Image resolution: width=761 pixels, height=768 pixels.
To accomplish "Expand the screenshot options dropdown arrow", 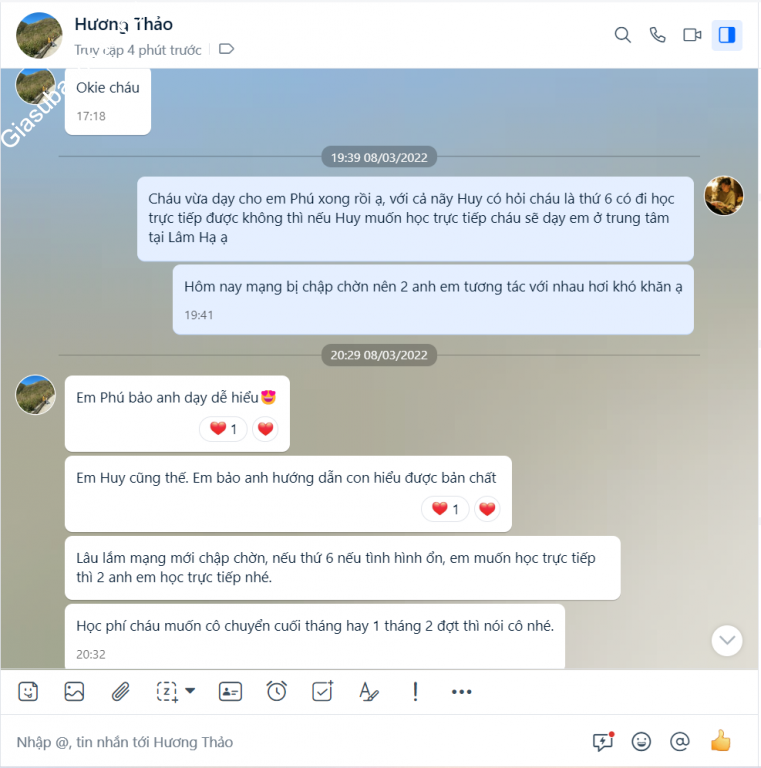I will [x=190, y=691].
